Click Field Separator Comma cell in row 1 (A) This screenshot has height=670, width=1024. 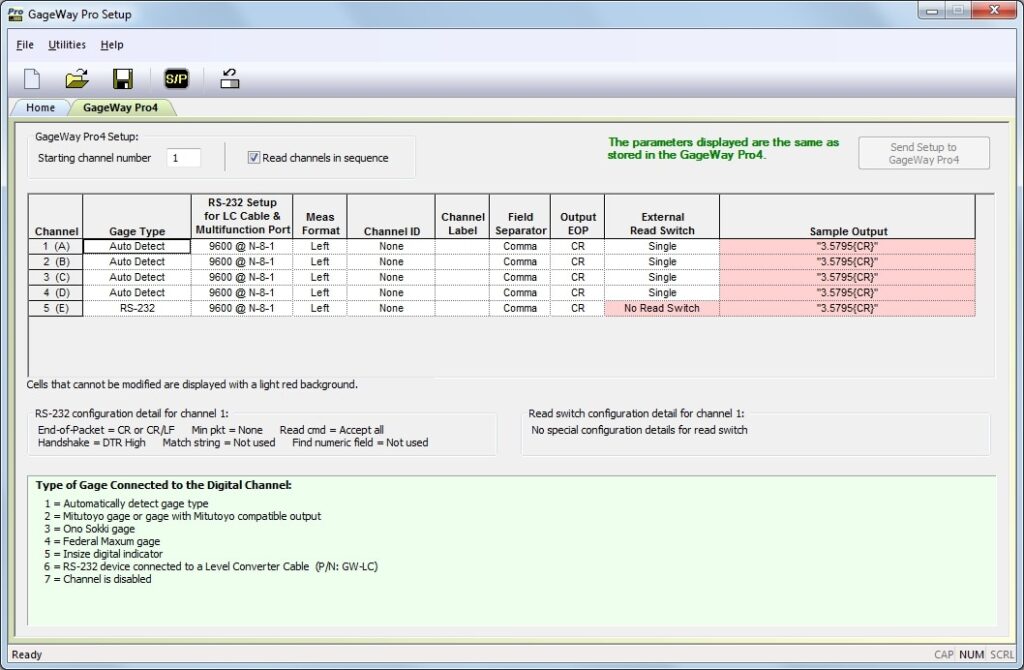click(520, 246)
